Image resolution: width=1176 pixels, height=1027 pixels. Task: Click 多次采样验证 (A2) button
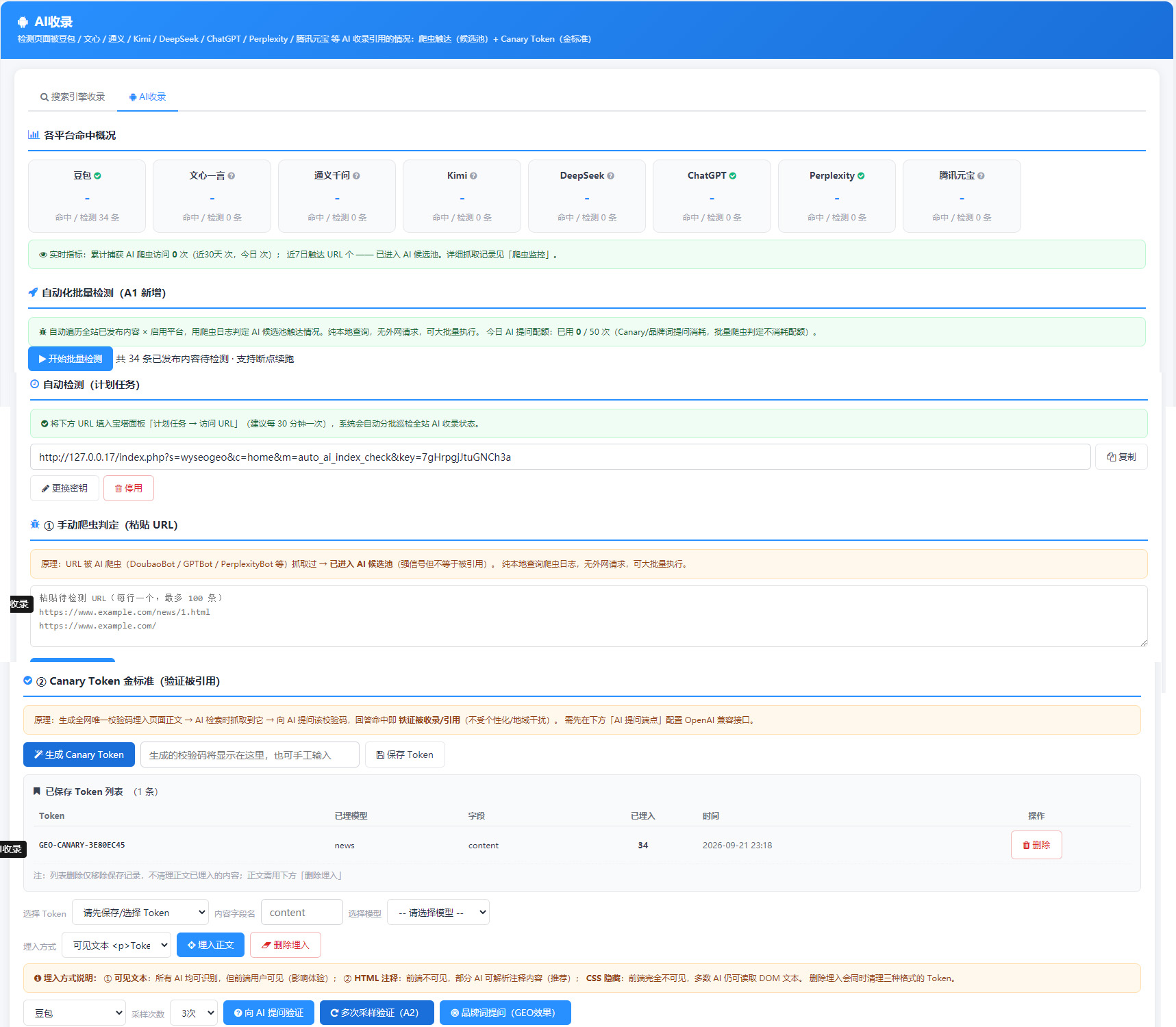point(377,1013)
